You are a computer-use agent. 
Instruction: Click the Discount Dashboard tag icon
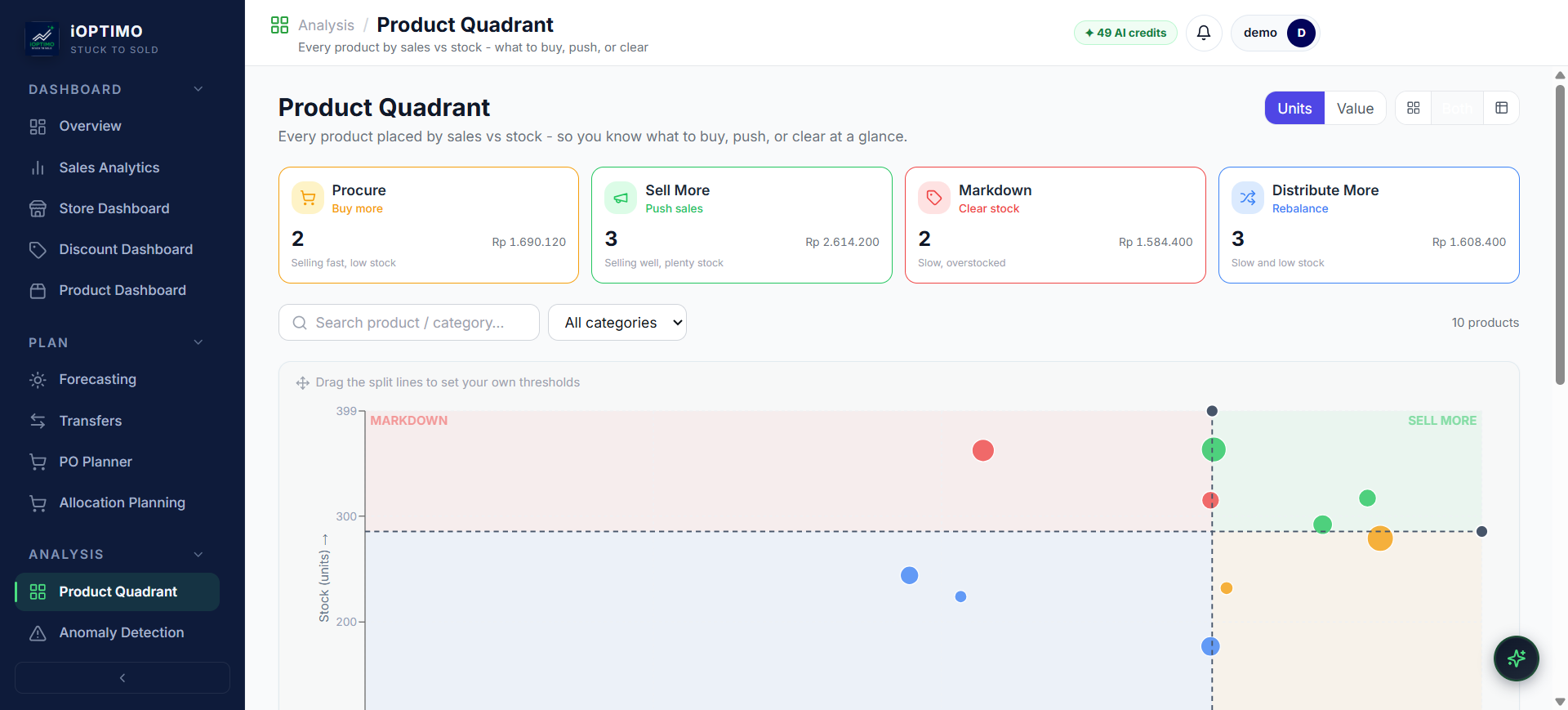[38, 249]
